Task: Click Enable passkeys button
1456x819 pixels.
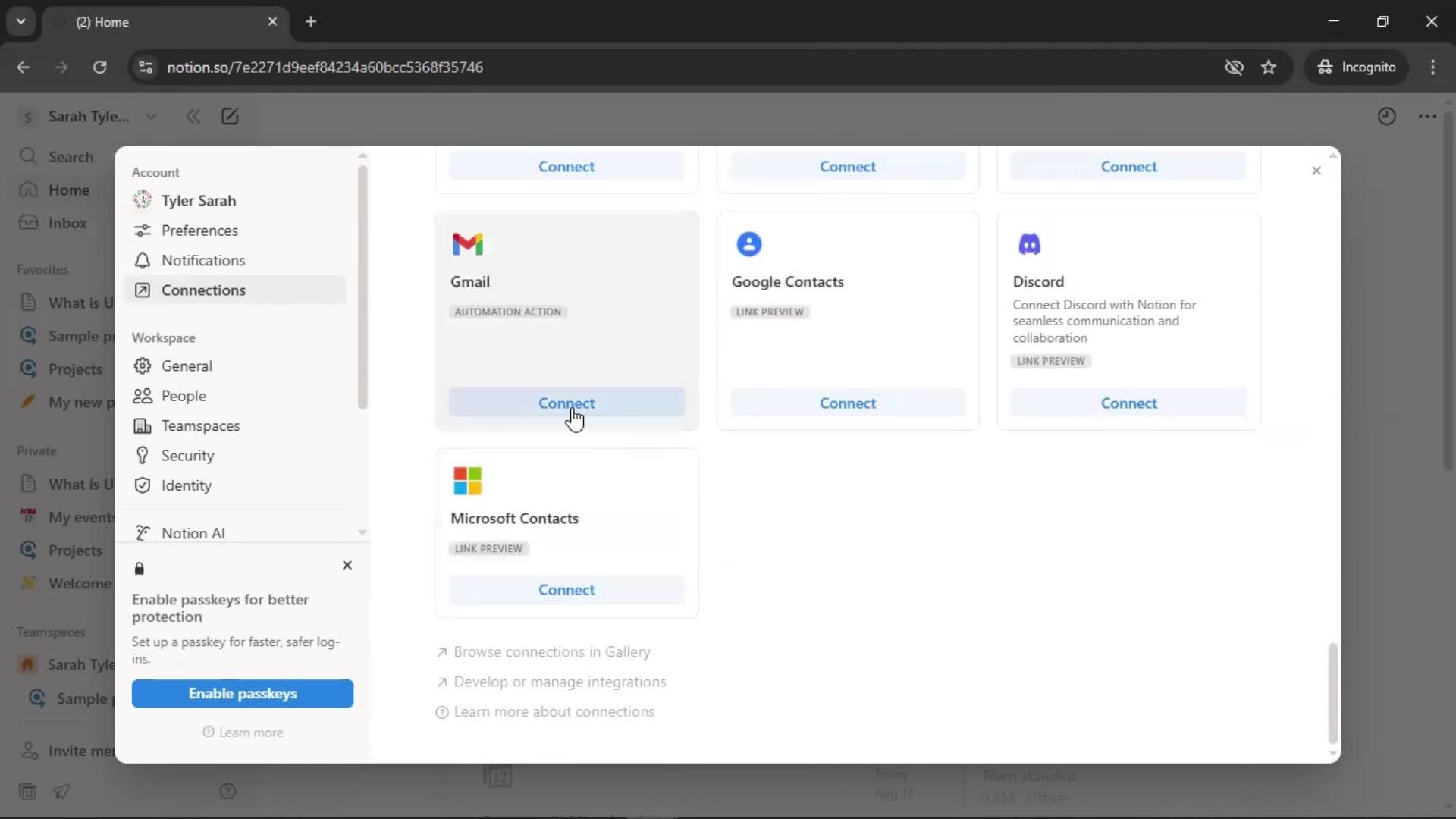Action: 243,694
